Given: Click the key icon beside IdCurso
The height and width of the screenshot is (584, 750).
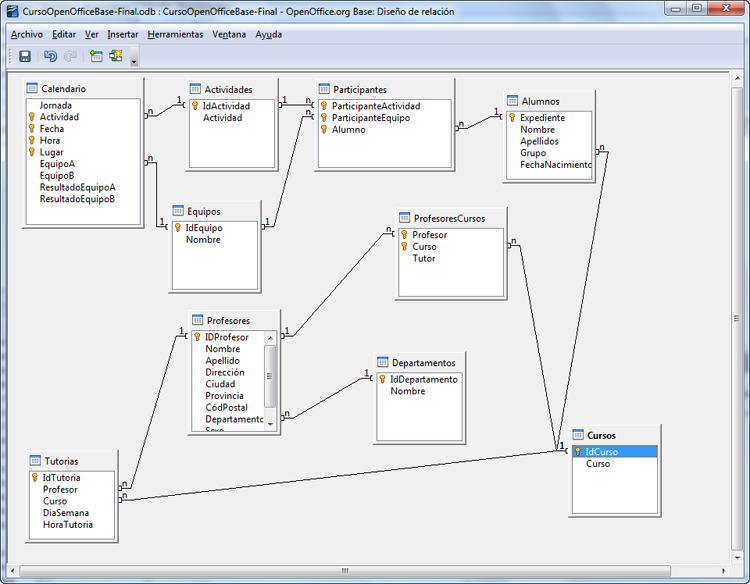Looking at the screenshot, I should pyautogui.click(x=578, y=452).
